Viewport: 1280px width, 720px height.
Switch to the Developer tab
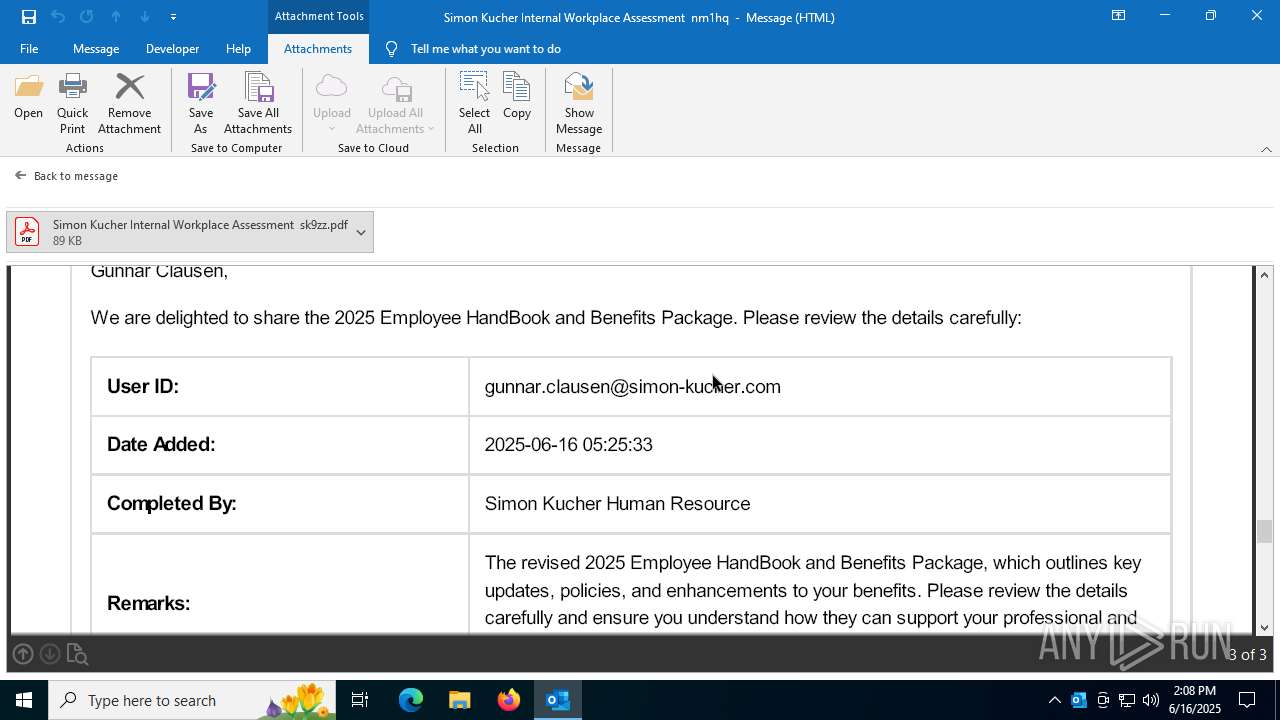(172, 49)
